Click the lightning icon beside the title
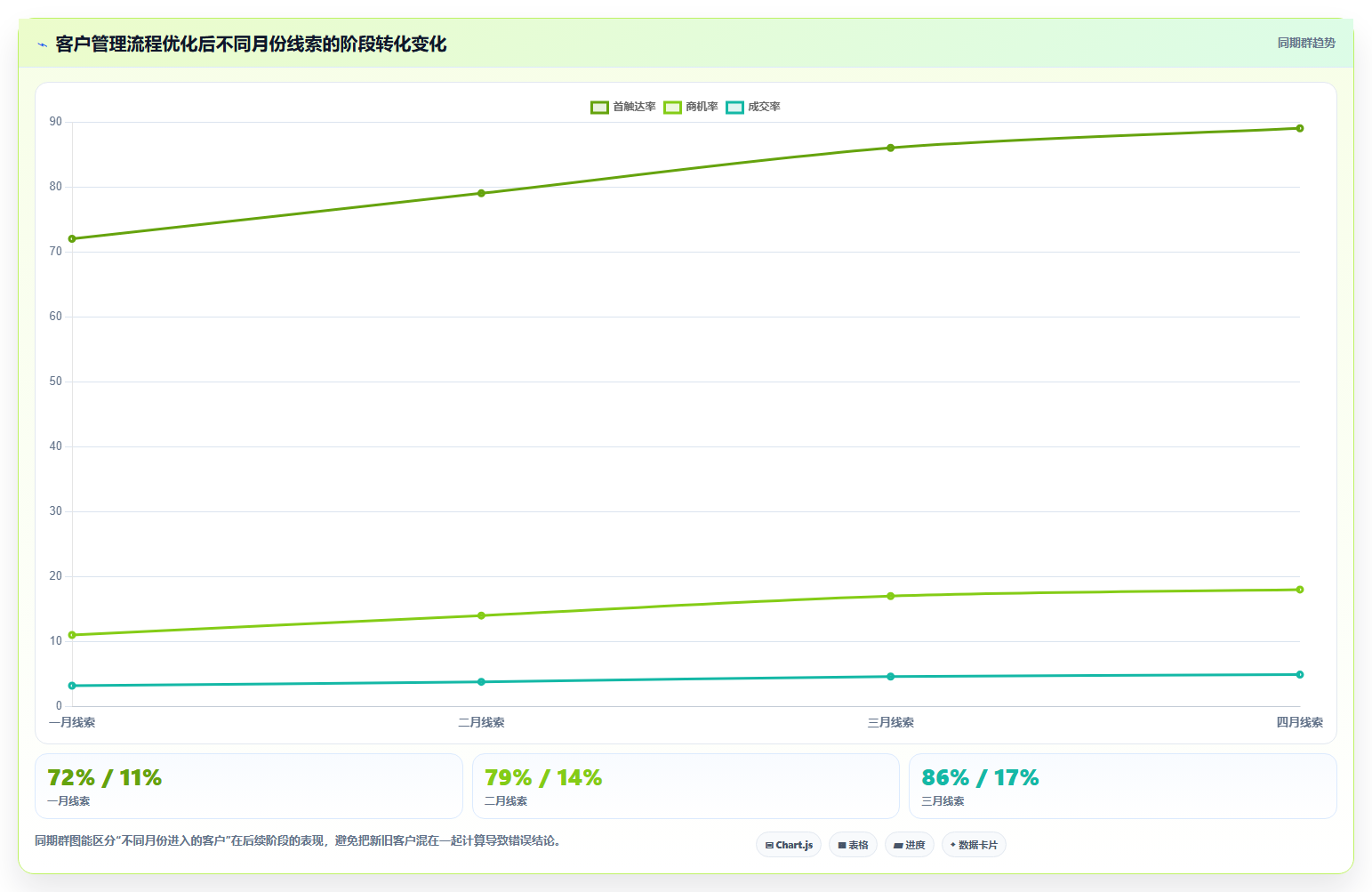The image size is (1372, 892). [42, 44]
